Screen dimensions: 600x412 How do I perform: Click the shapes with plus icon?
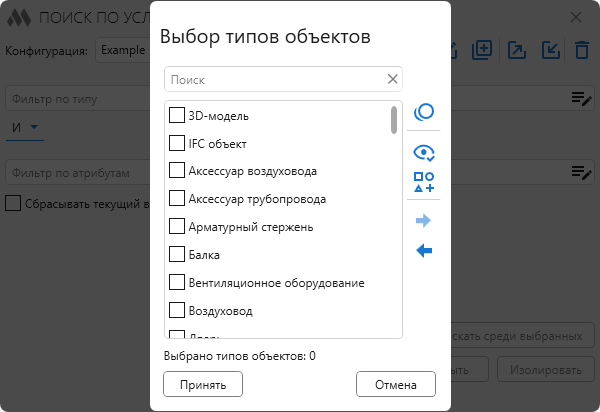(424, 182)
